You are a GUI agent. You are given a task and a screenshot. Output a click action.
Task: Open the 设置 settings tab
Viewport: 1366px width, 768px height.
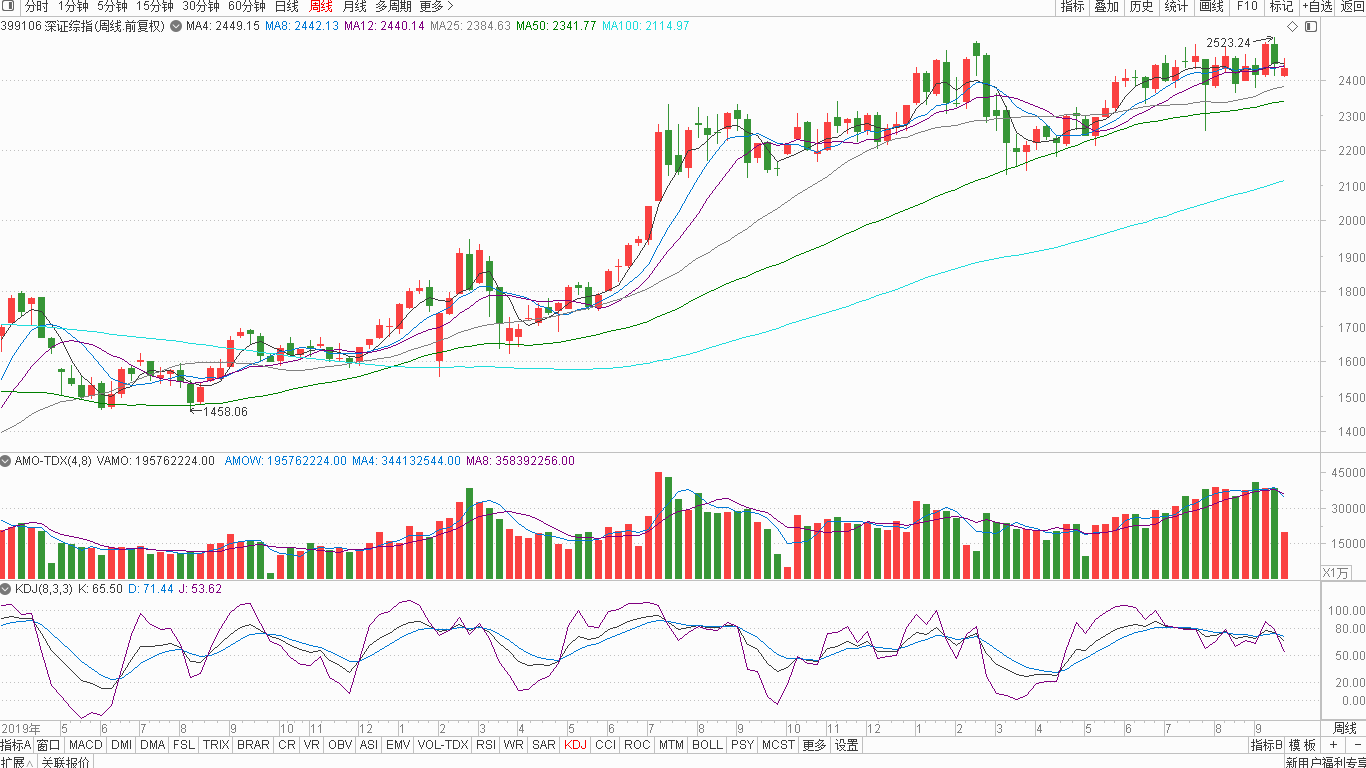click(847, 745)
